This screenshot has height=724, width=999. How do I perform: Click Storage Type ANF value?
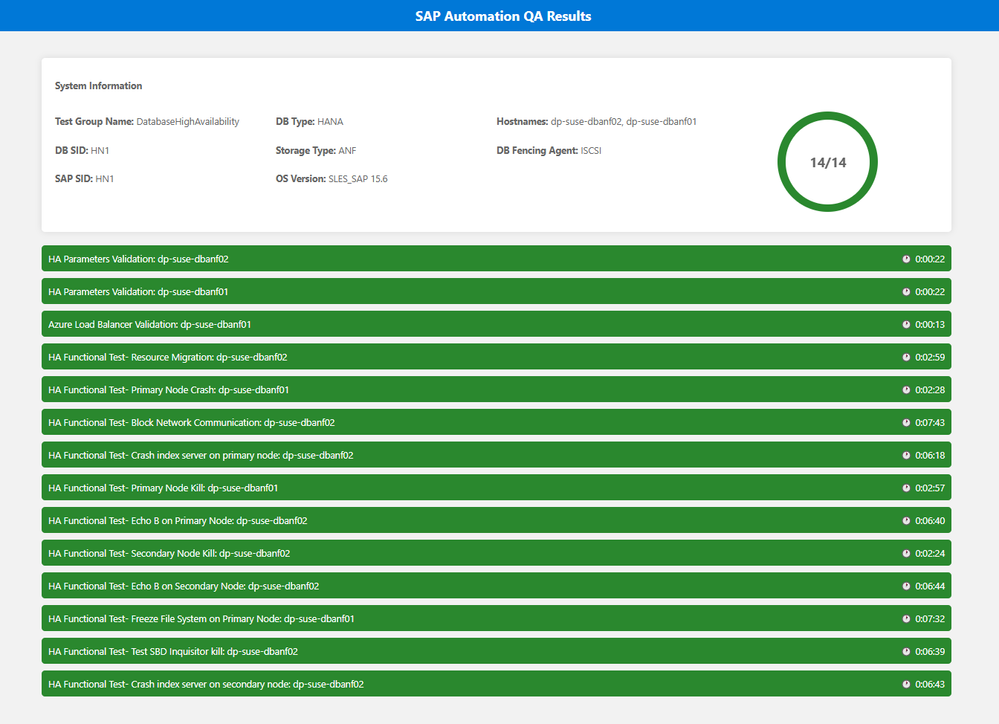(347, 150)
